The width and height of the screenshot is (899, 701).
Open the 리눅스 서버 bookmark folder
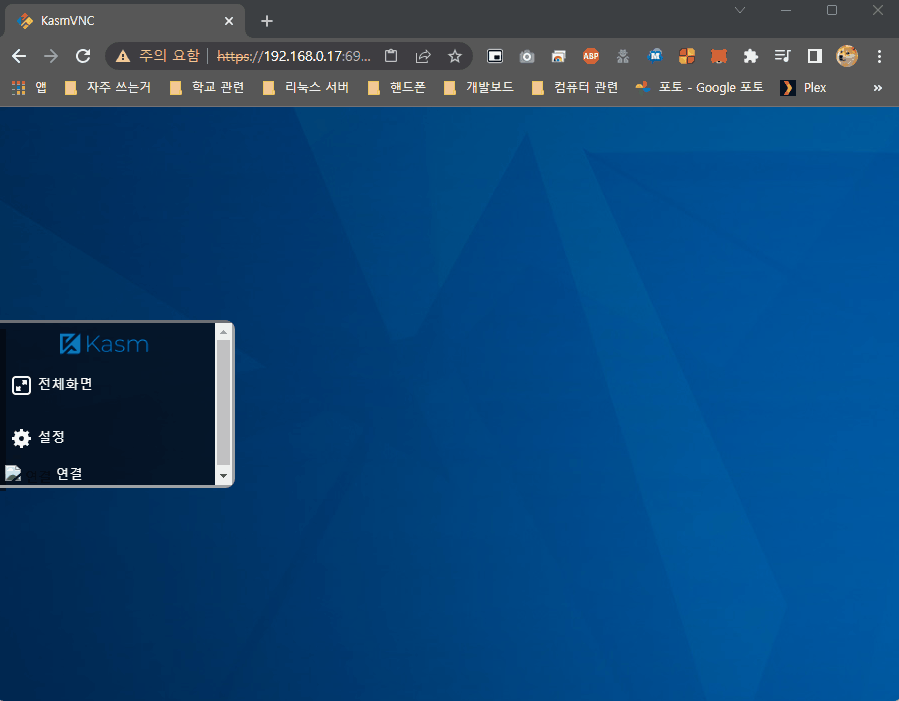(x=306, y=88)
